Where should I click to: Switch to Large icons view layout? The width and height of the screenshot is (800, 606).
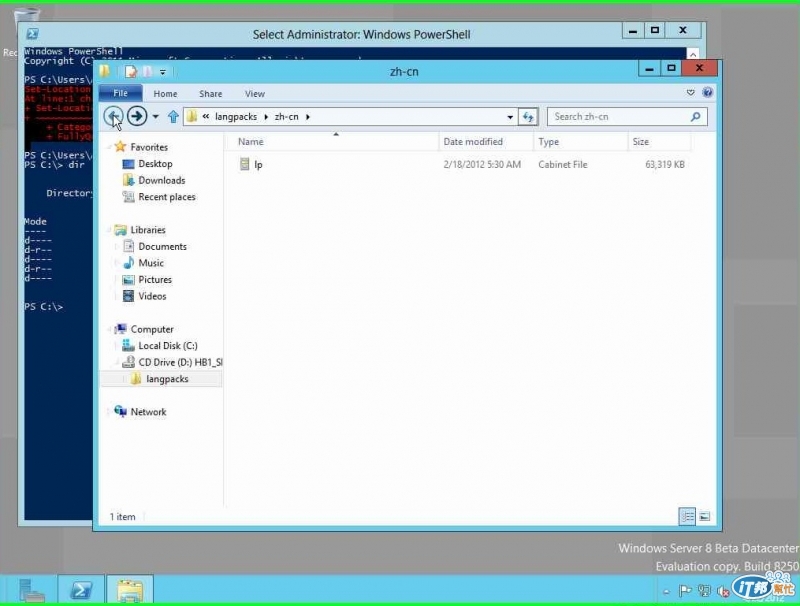(x=705, y=516)
